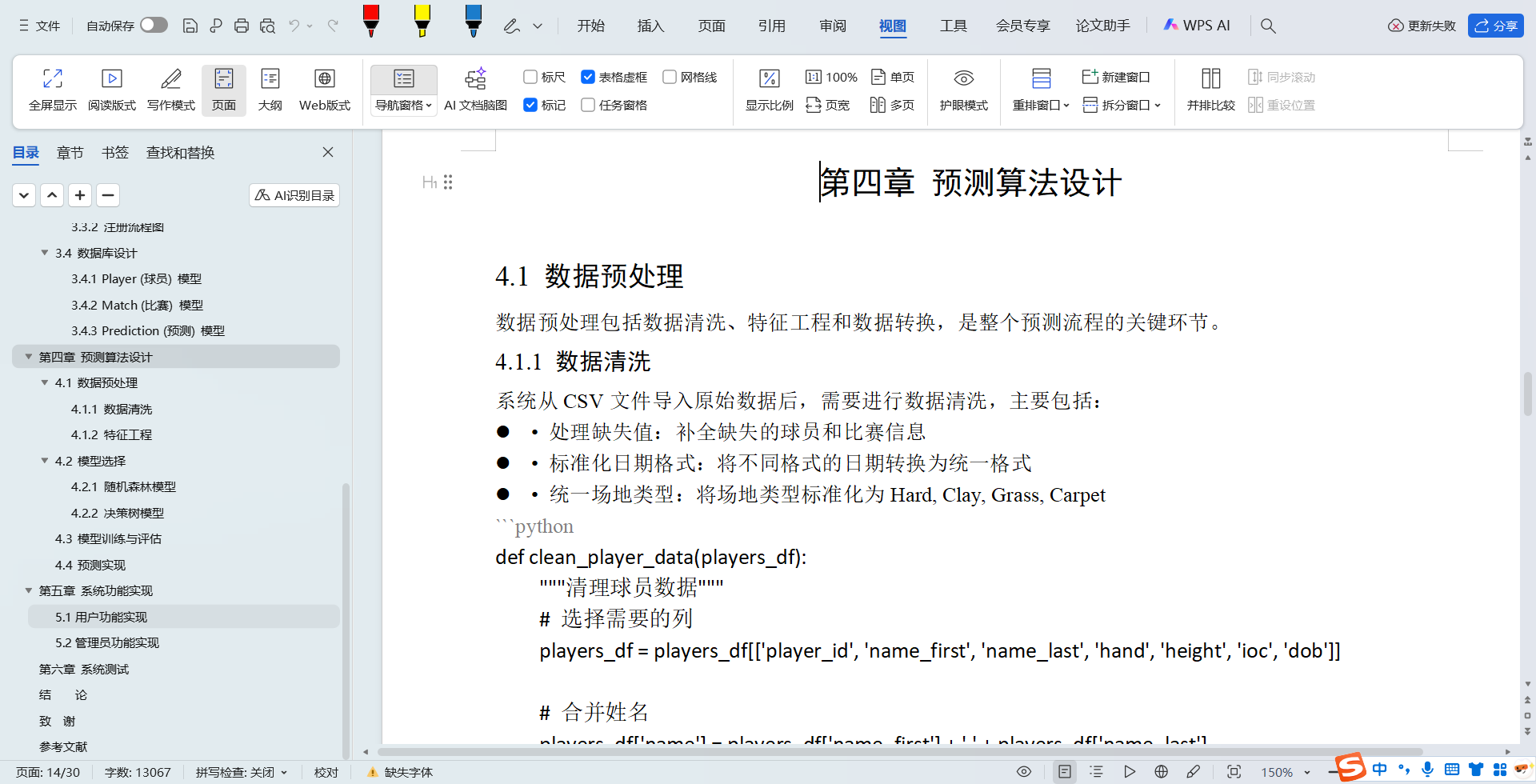
Task: Click the 更新失败 status button
Action: (1422, 26)
